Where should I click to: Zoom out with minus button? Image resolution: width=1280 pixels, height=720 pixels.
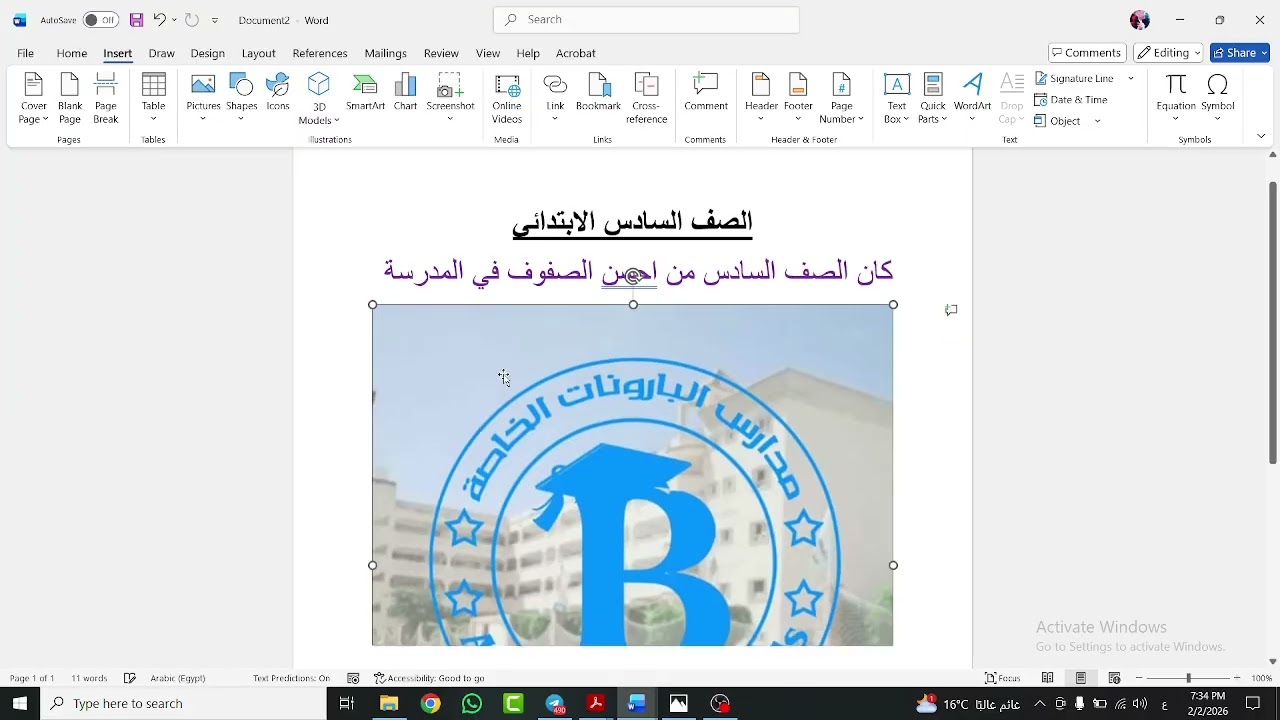1139,678
